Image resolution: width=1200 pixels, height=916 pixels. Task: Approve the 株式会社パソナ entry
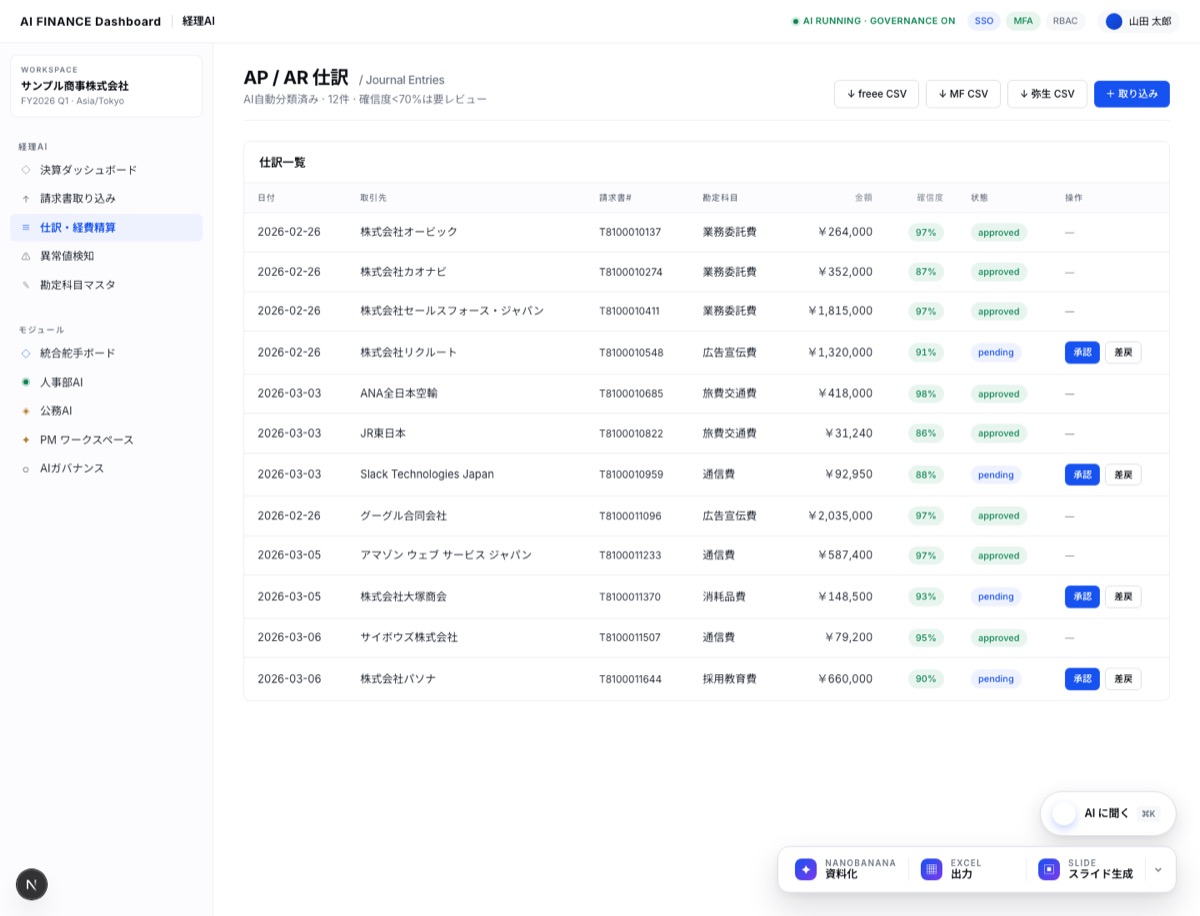(x=1082, y=679)
